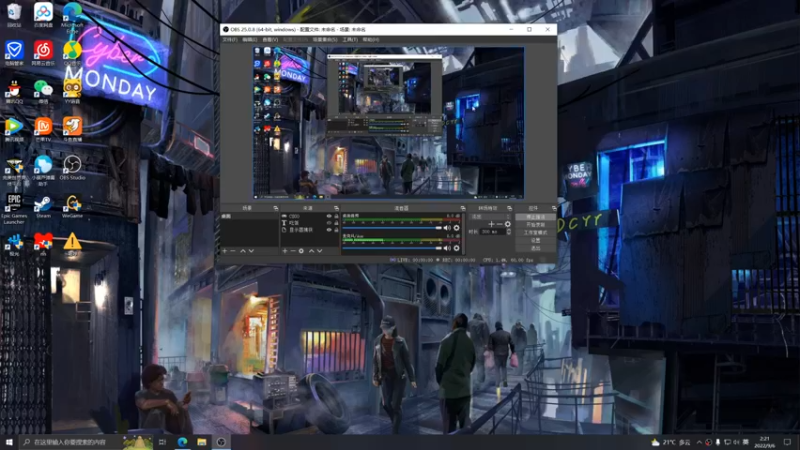Open File Explorer from the taskbar
The width and height of the screenshot is (800, 450).
pyautogui.click(x=202, y=442)
